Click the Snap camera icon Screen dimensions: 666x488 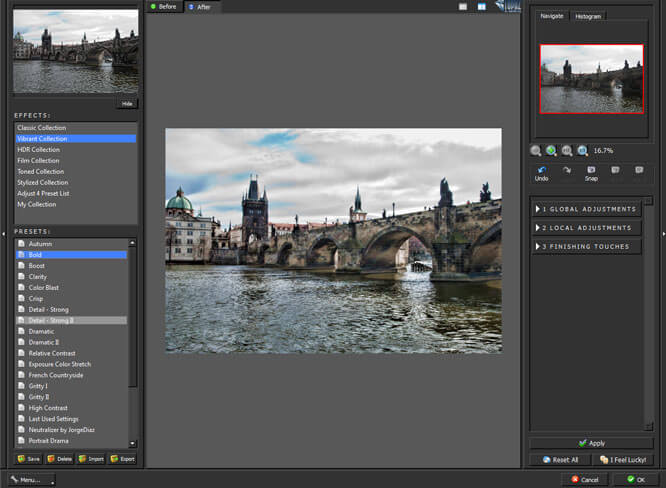(x=591, y=169)
